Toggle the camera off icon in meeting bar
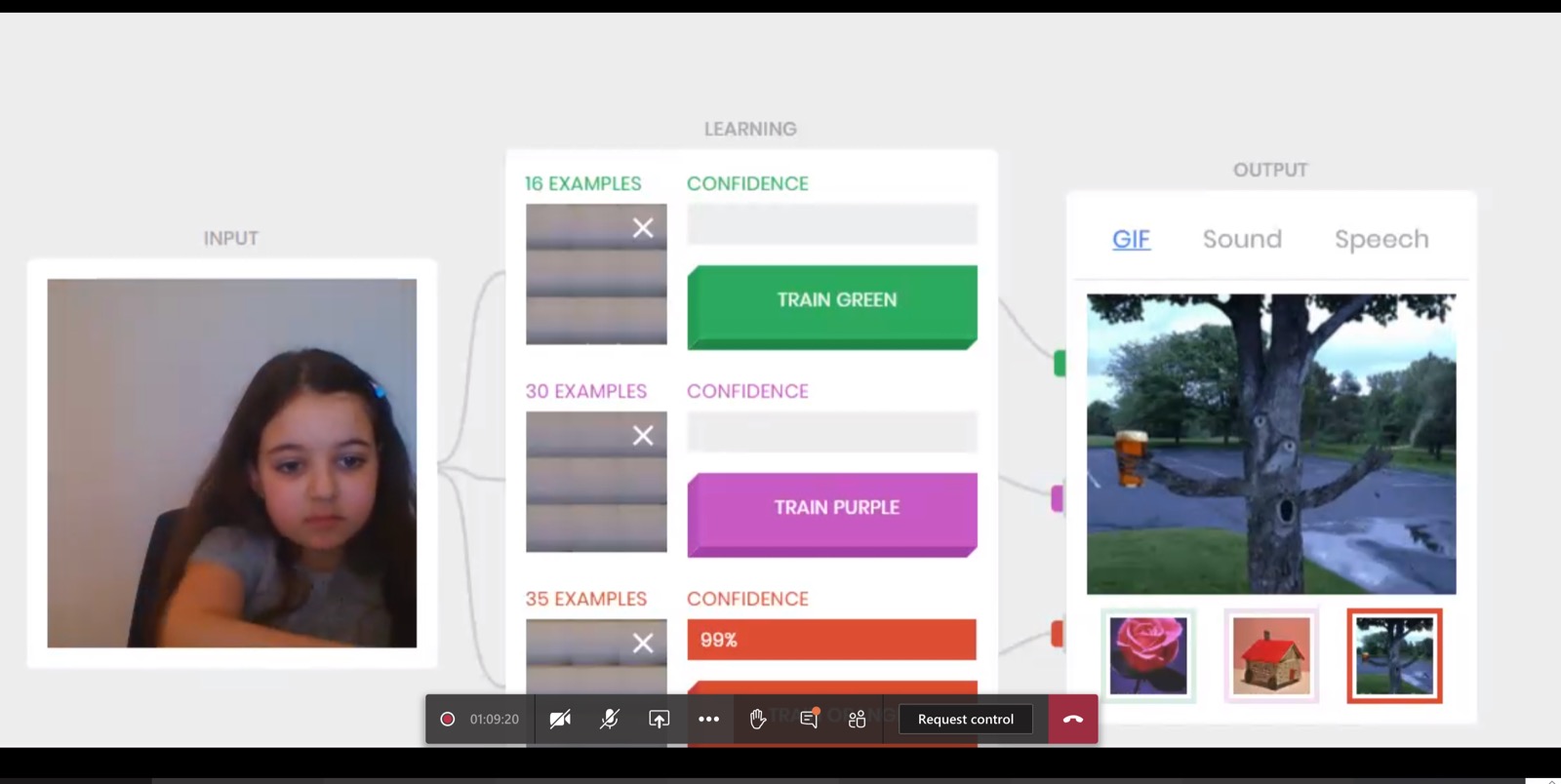 pos(560,720)
